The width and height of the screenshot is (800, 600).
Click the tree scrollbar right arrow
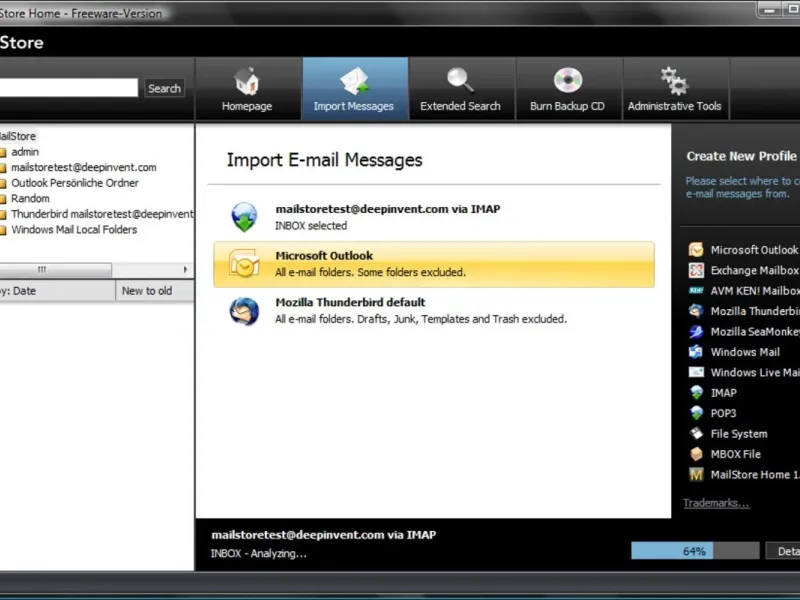[x=185, y=269]
